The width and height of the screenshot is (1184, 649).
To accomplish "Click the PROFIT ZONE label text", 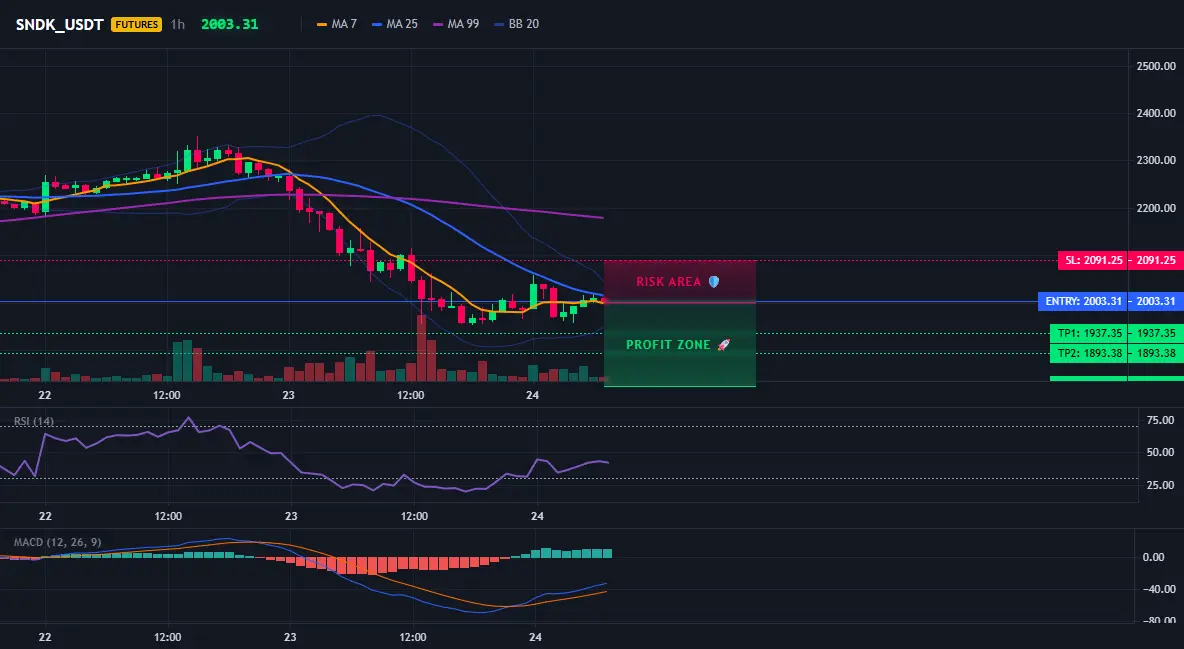I will point(668,345).
